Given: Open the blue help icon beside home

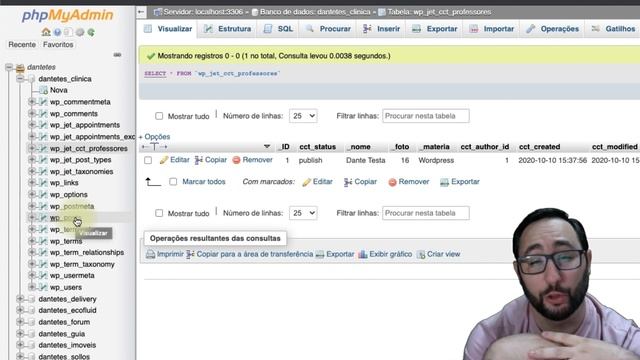Looking at the screenshot, I should [58, 32].
